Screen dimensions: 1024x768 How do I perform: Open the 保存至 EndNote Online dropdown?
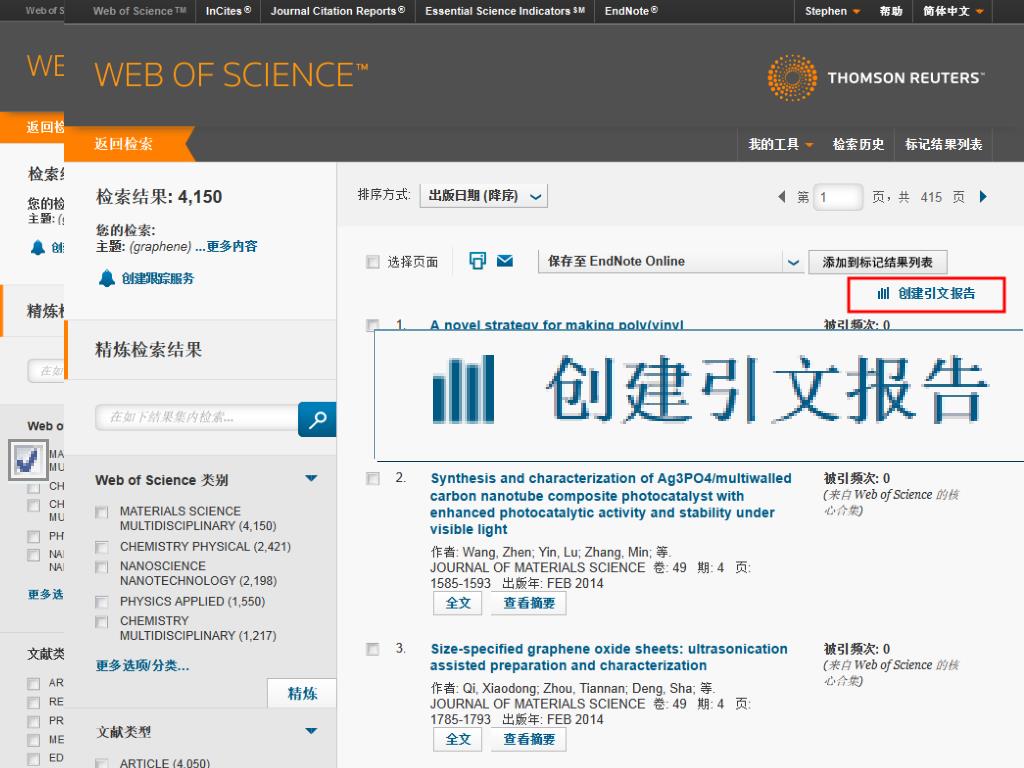(x=670, y=261)
